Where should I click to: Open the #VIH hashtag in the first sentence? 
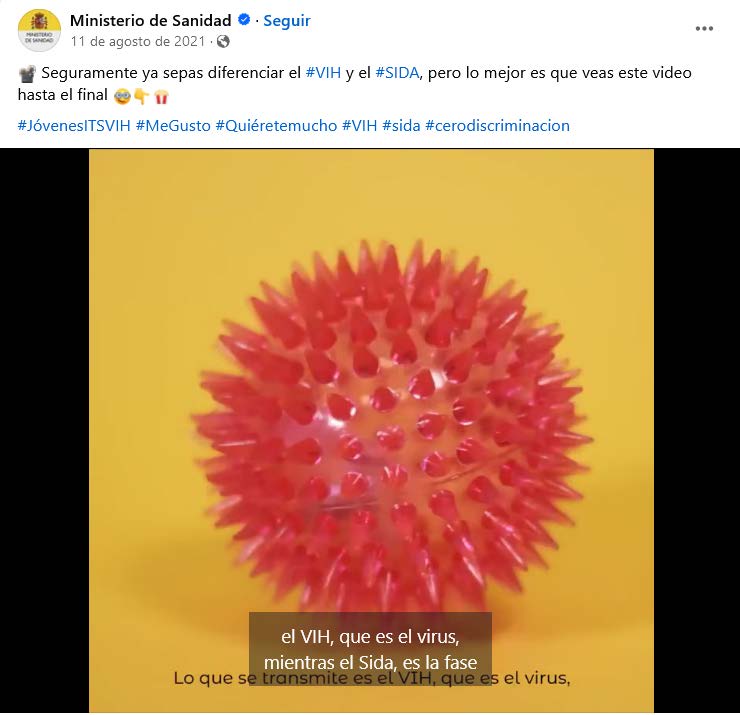[323, 73]
